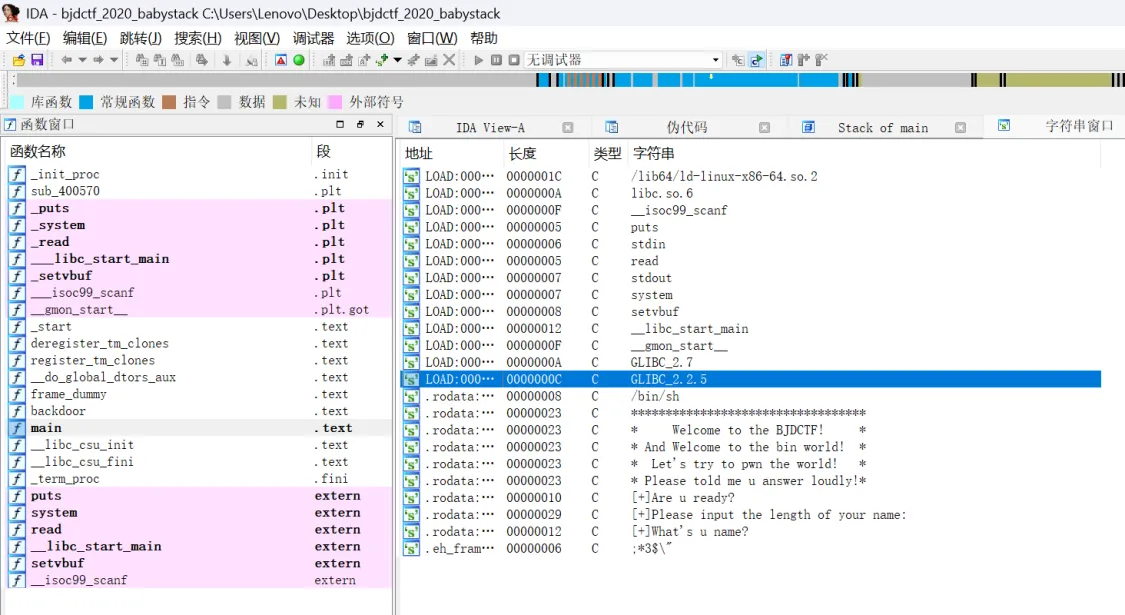Click the grey down arrow toolbar icon
The height and width of the screenshot is (615, 1125).
(227, 60)
